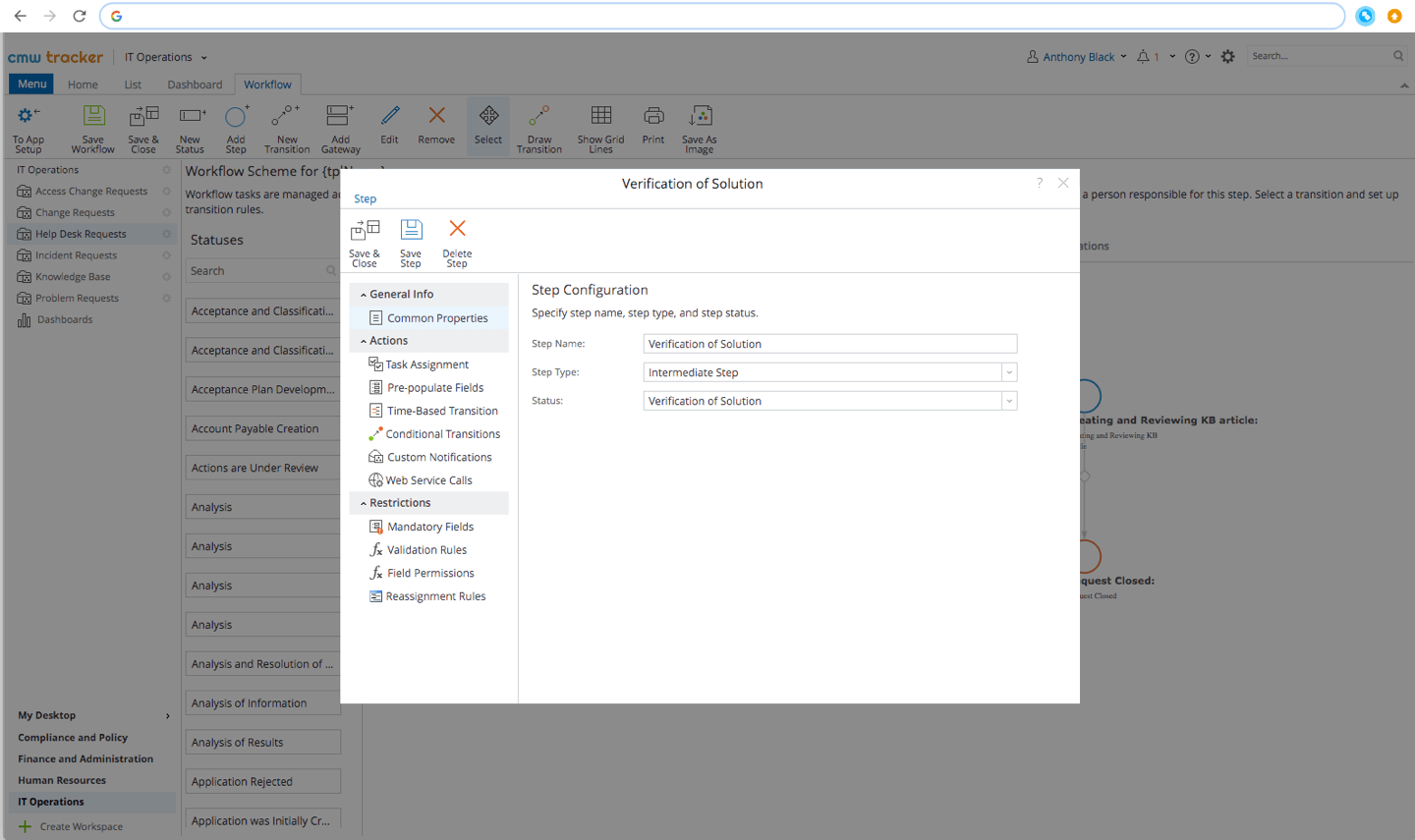The height and width of the screenshot is (840, 1415).
Task: Open Knowledge Base in sidebar
Action: (x=73, y=277)
